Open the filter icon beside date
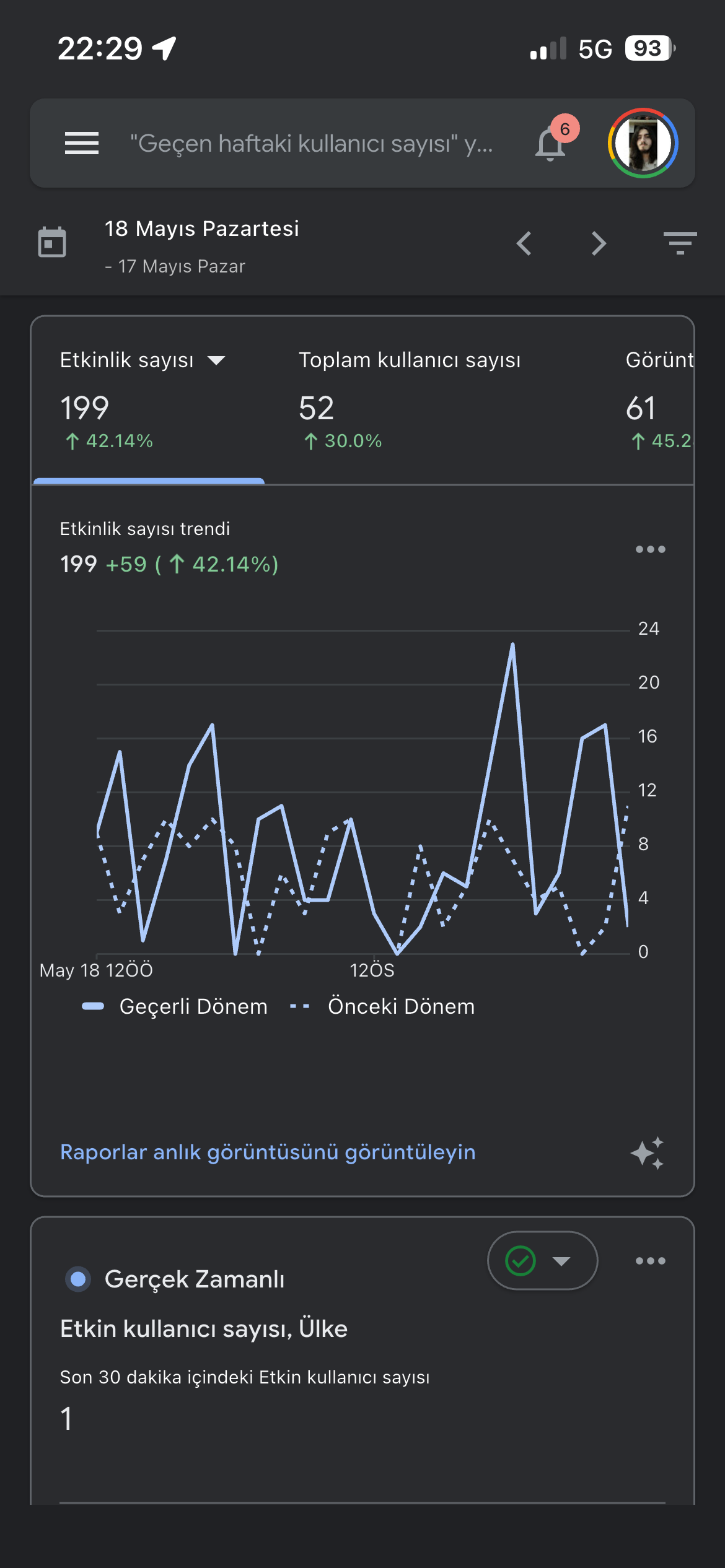The height and width of the screenshot is (1568, 725). 680,243
